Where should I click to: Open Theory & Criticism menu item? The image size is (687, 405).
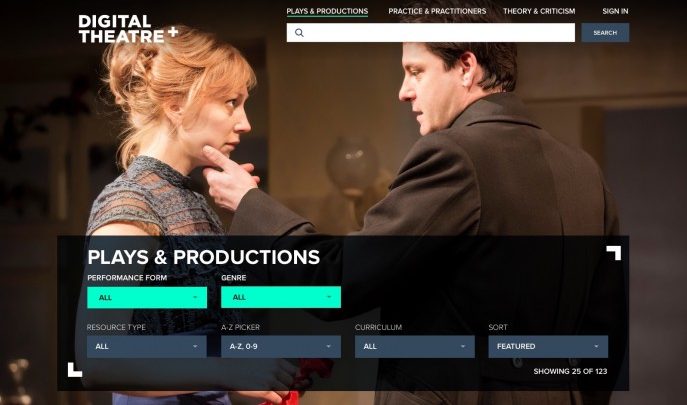pyautogui.click(x=539, y=11)
